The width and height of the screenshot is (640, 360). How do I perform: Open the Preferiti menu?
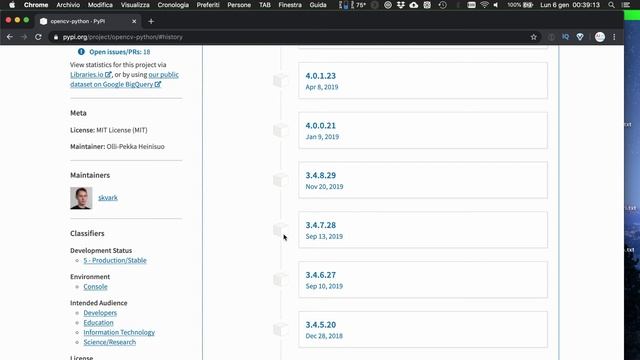point(208,5)
